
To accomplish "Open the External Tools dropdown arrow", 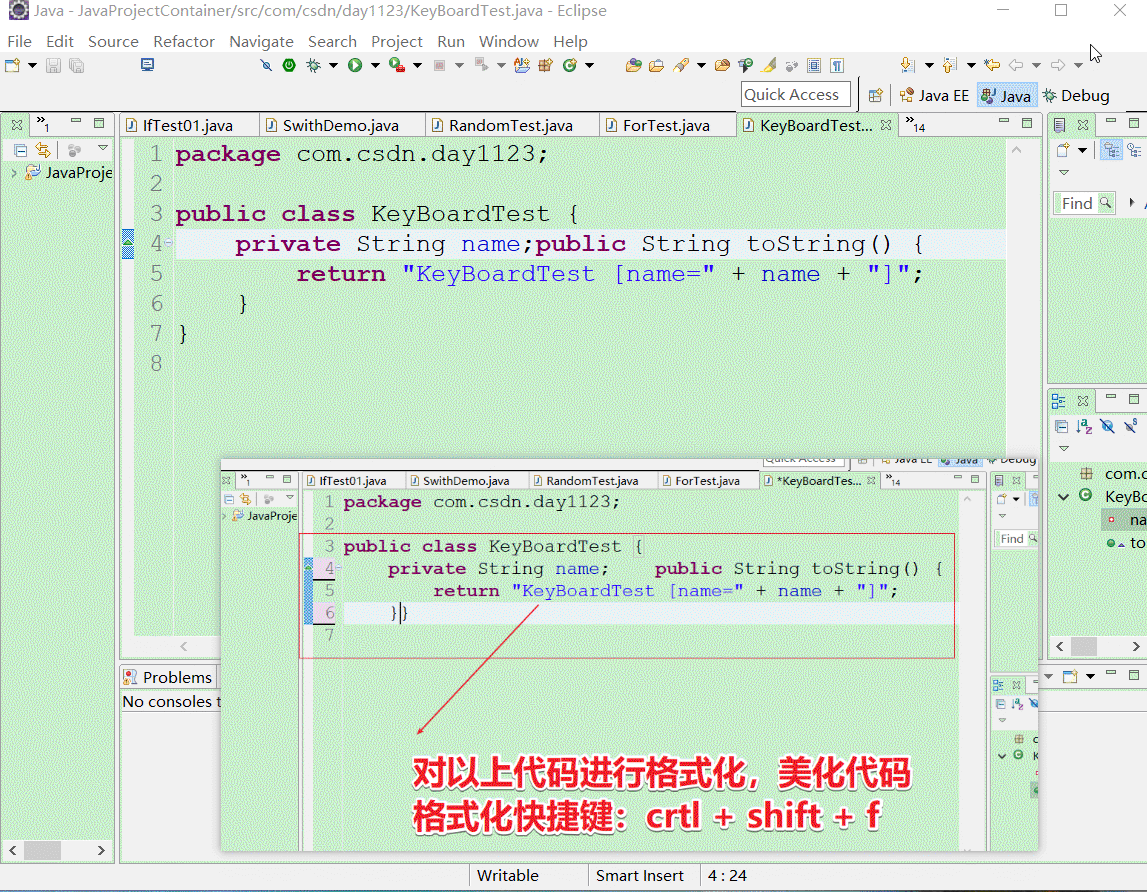I will click(x=418, y=65).
